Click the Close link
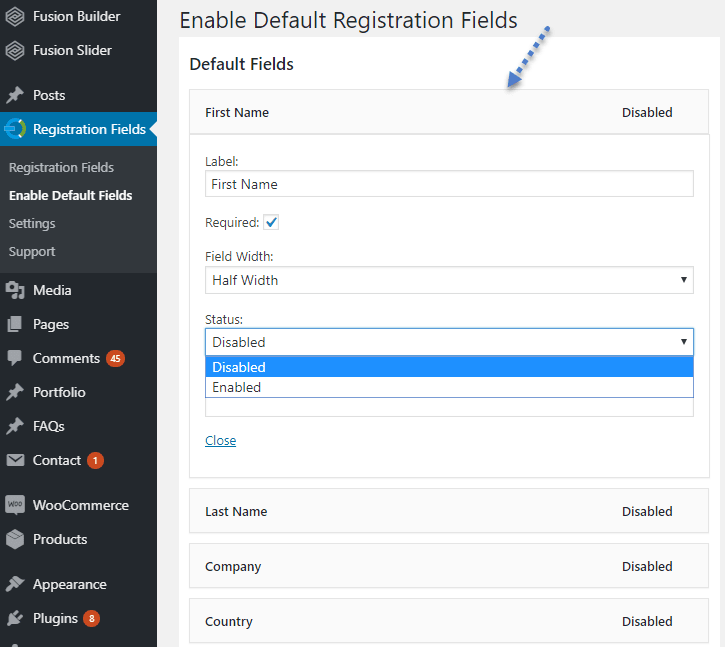The image size is (725, 647). coord(221,440)
